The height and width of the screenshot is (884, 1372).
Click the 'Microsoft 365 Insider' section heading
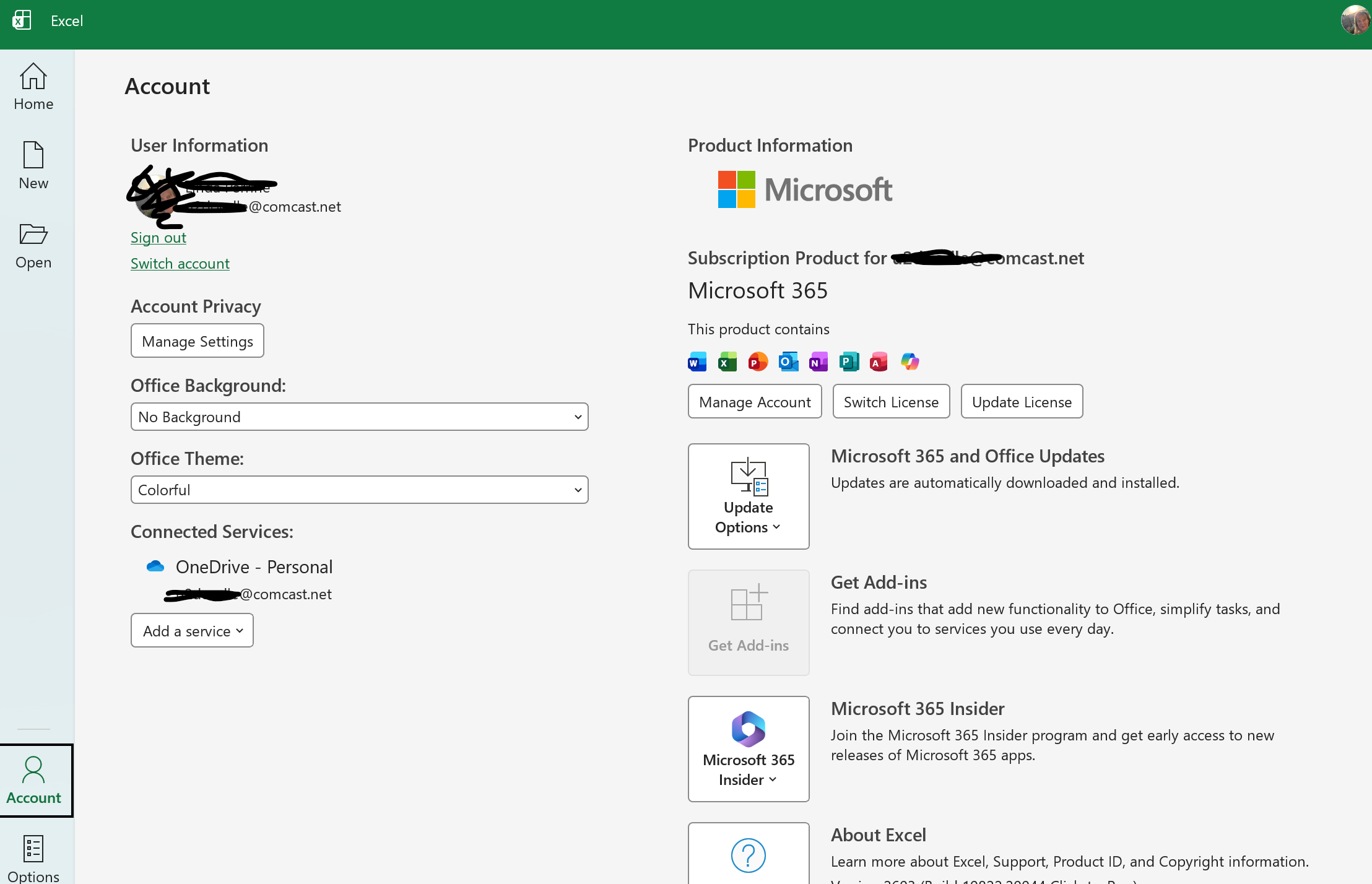918,709
